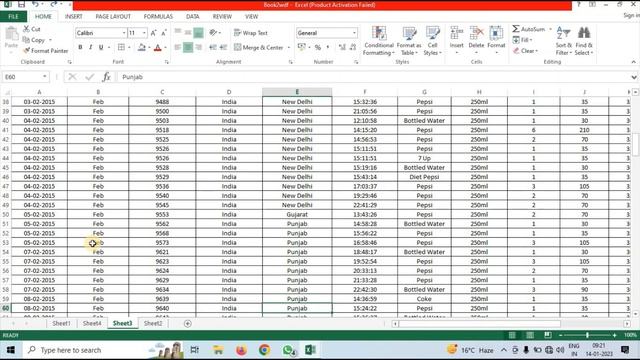
Task: Toggle Wrap Text
Action: pos(251,33)
